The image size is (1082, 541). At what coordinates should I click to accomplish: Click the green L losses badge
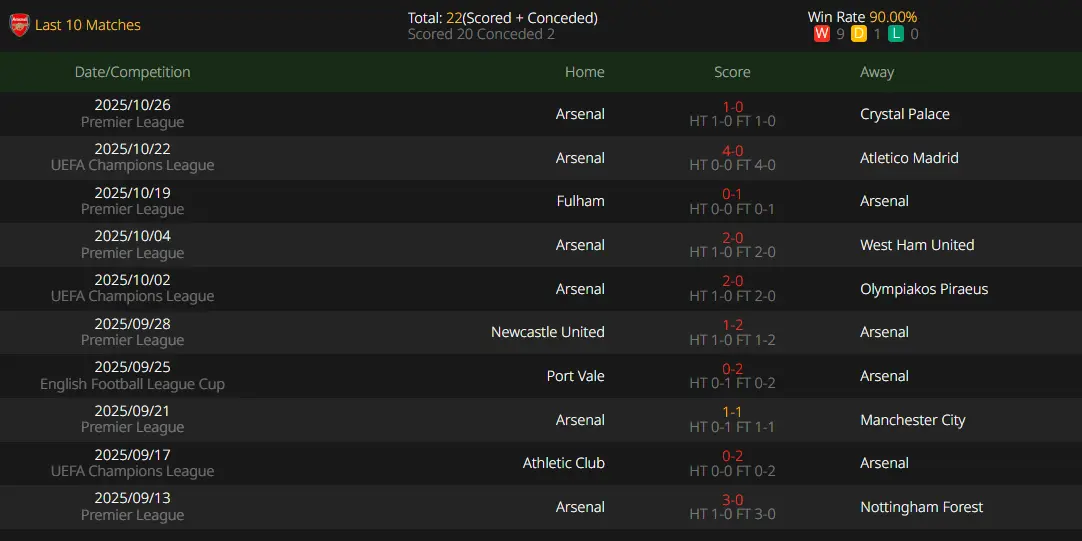(896, 34)
